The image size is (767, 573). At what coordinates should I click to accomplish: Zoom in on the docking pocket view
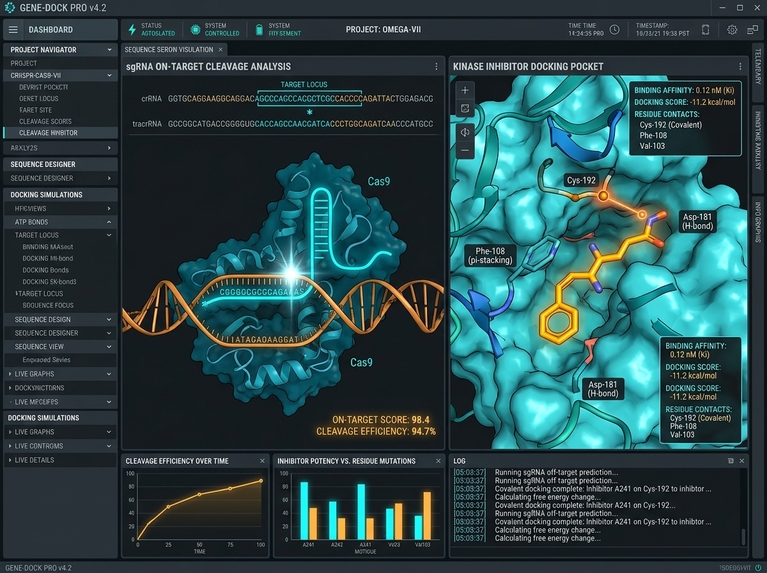465,90
